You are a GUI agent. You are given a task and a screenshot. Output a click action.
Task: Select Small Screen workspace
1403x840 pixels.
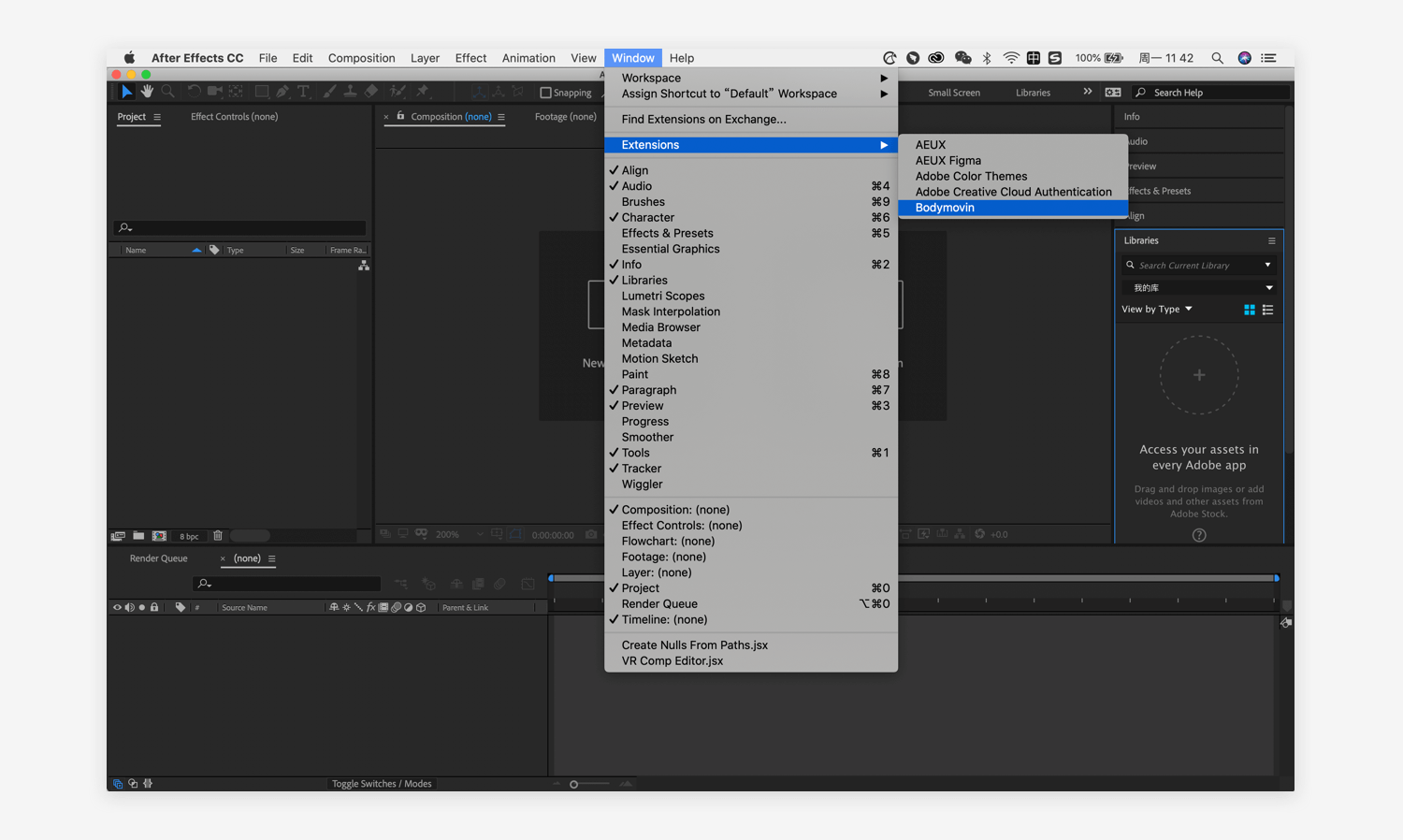[x=954, y=93]
